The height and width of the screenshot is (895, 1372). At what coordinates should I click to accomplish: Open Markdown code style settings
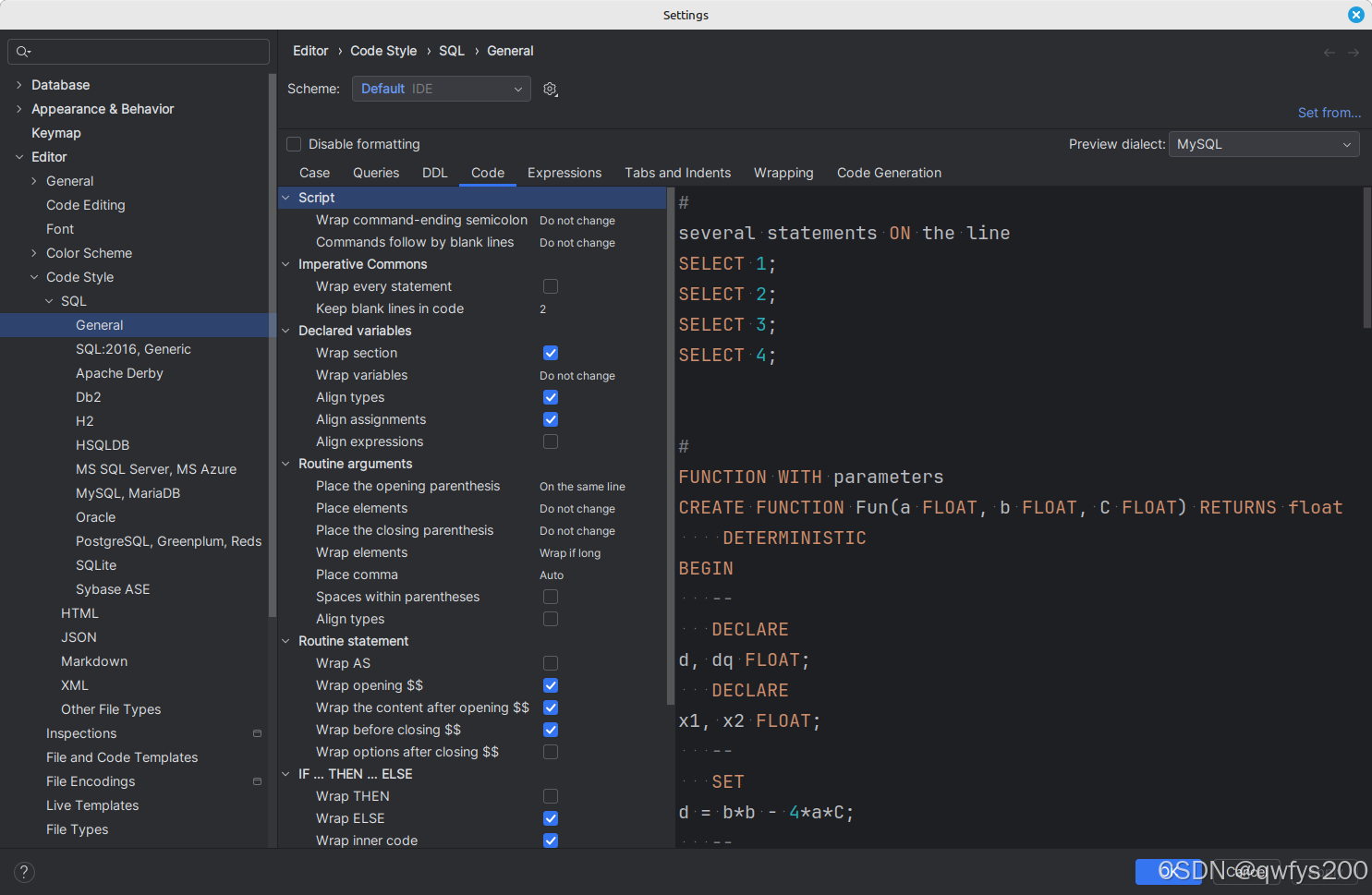tap(94, 661)
